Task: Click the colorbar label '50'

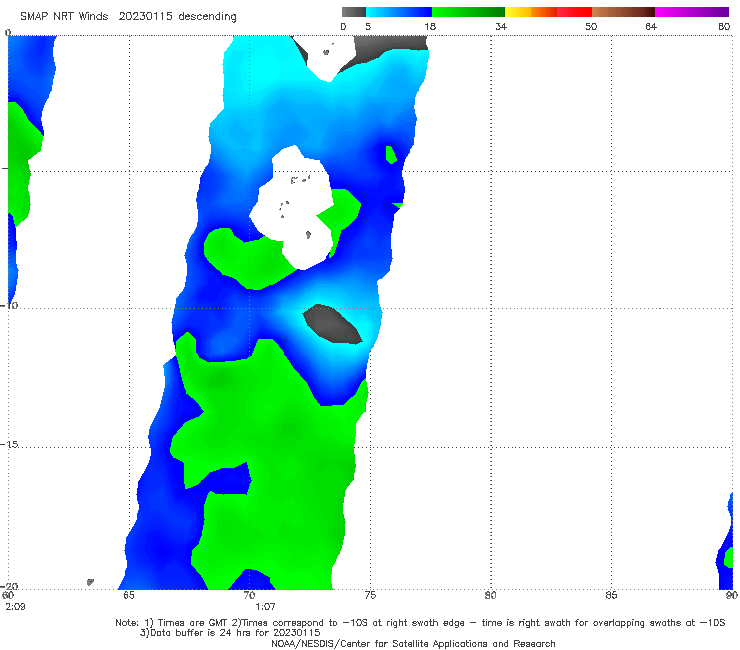Action: (x=591, y=26)
